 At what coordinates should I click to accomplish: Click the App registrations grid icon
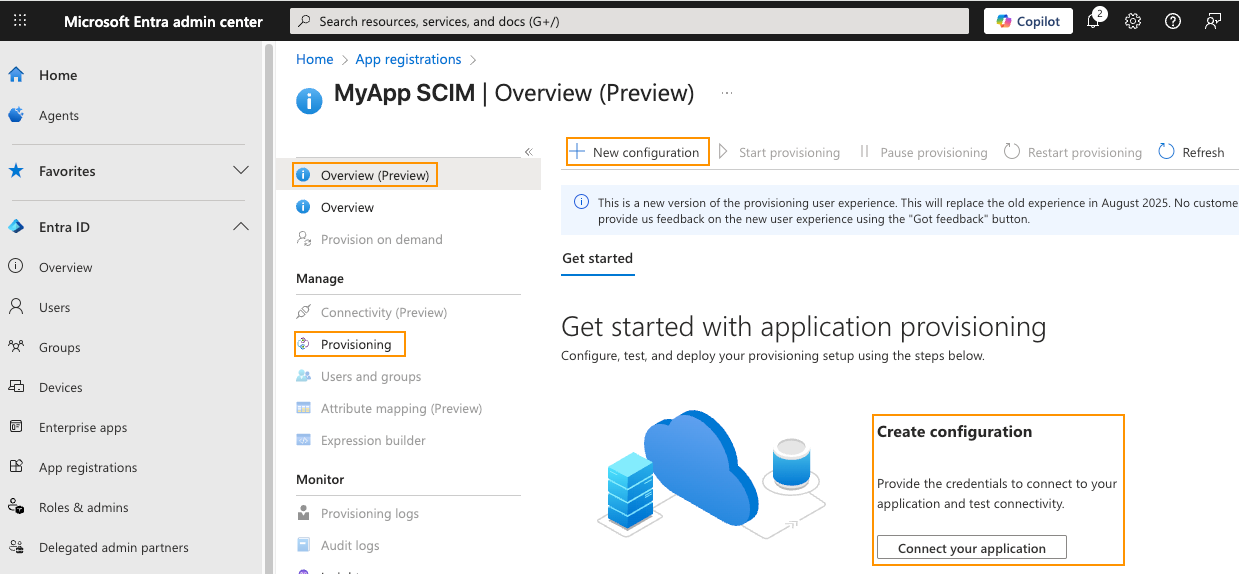16,467
